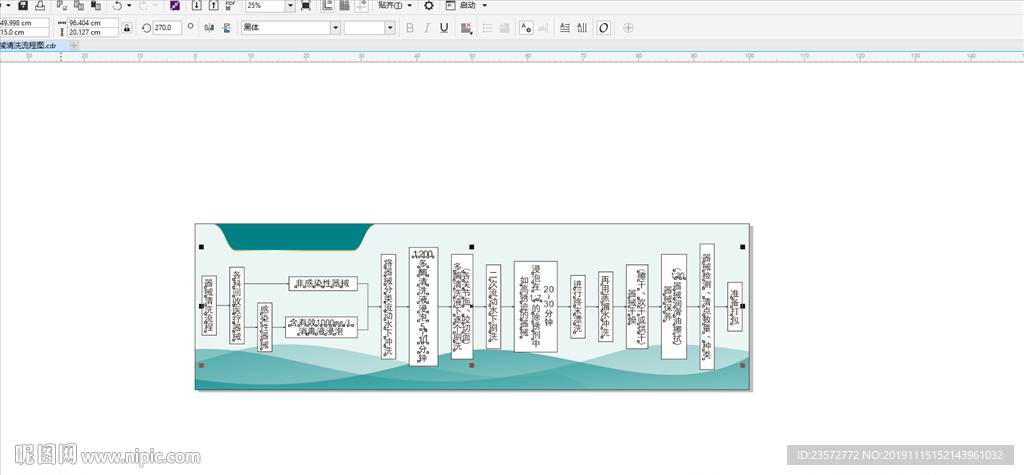Toggle the lock ratio padlock

pos(127,28)
